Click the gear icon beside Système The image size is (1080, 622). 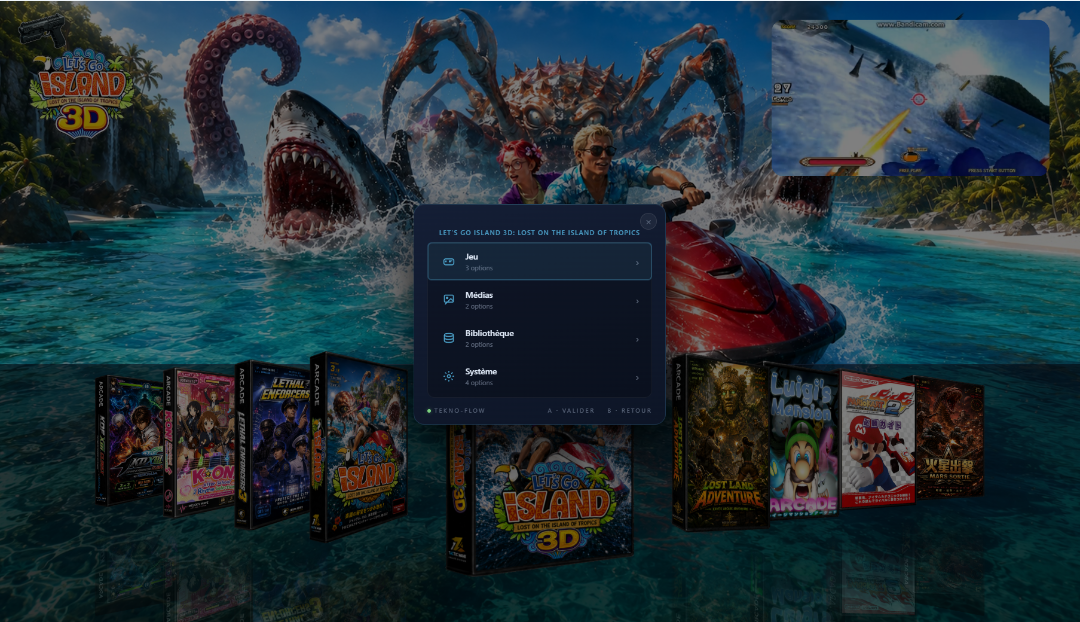448,377
